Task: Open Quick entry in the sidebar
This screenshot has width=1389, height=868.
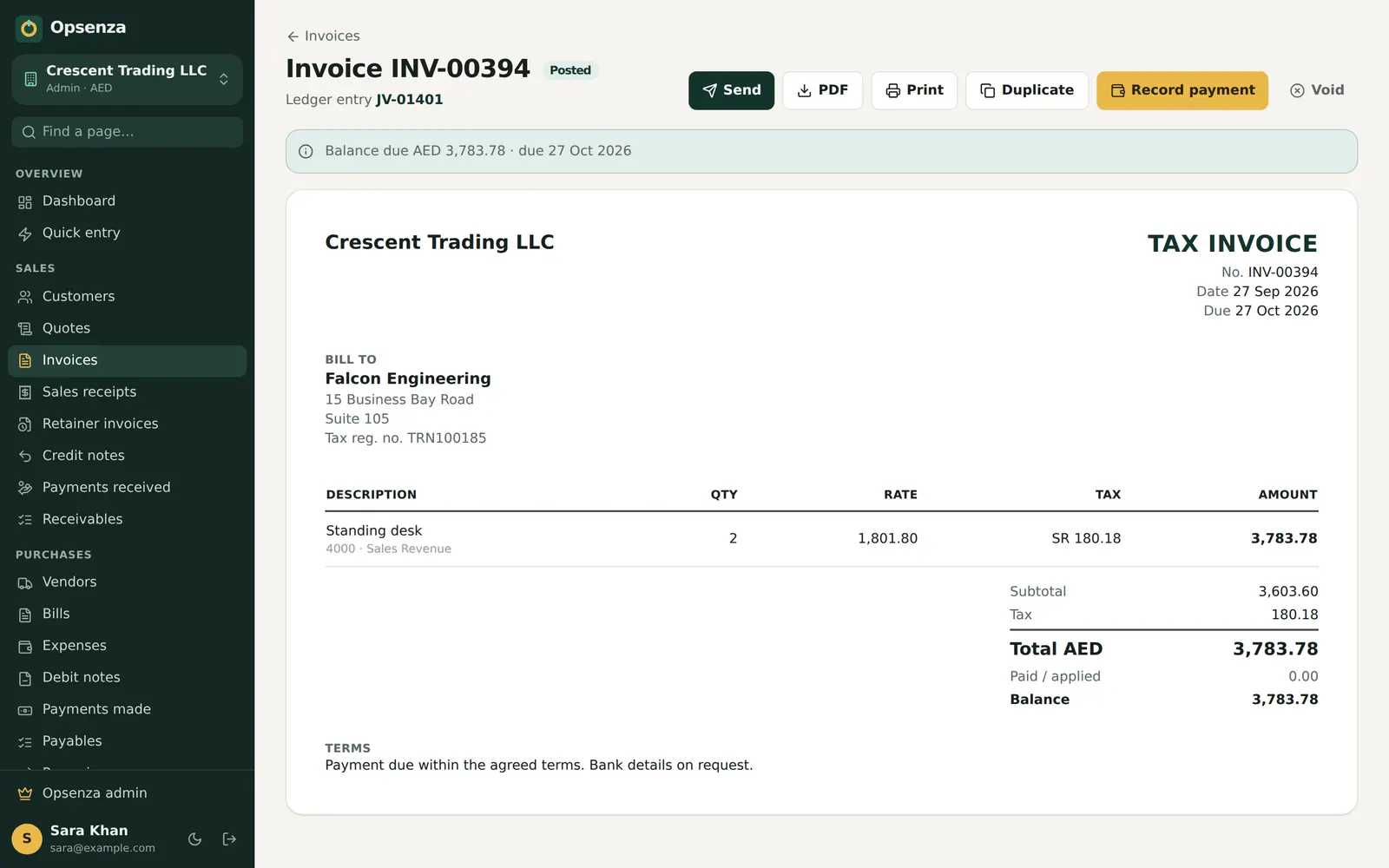Action: (x=127, y=233)
